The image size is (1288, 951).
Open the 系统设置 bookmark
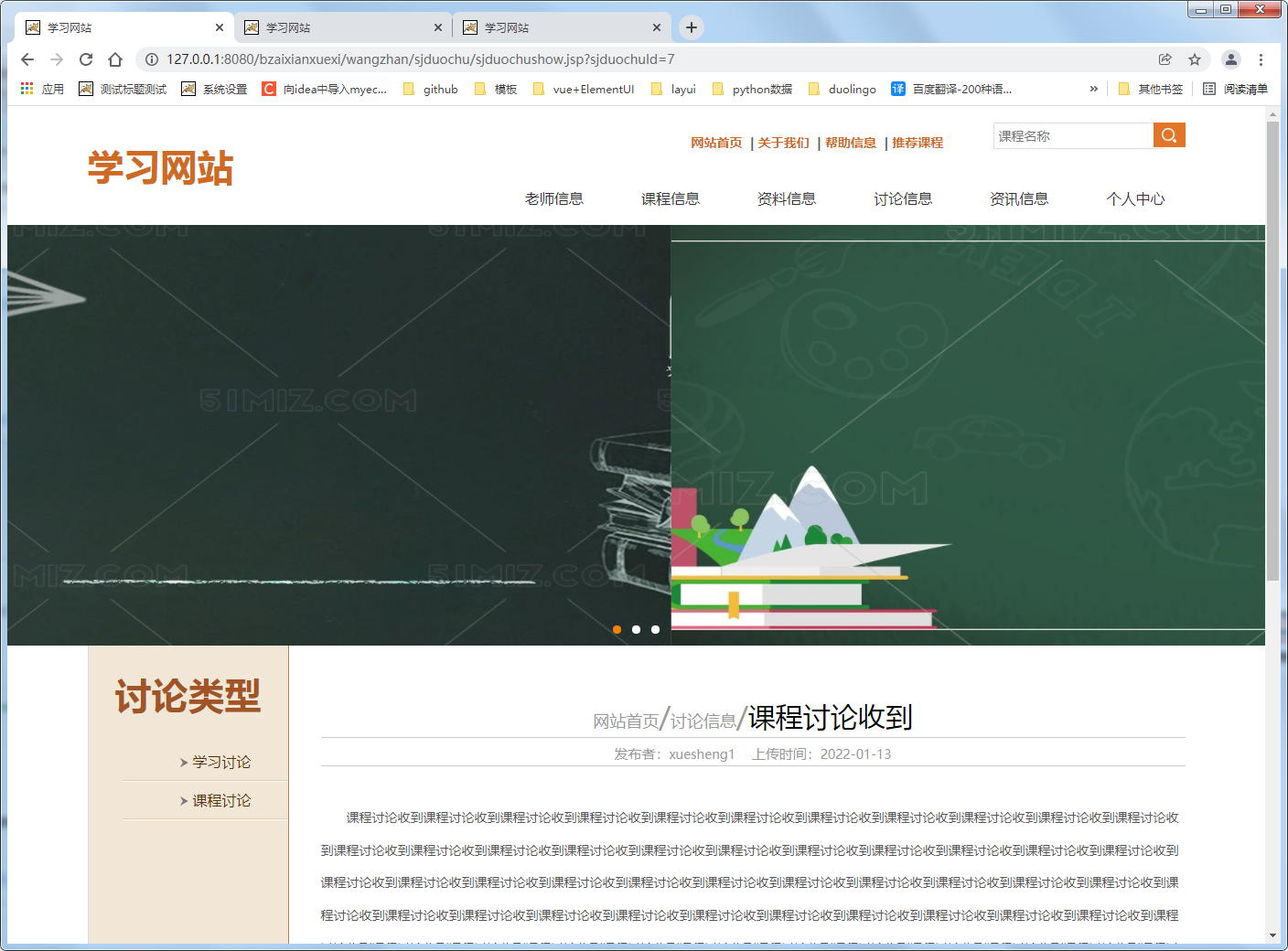tap(215, 89)
